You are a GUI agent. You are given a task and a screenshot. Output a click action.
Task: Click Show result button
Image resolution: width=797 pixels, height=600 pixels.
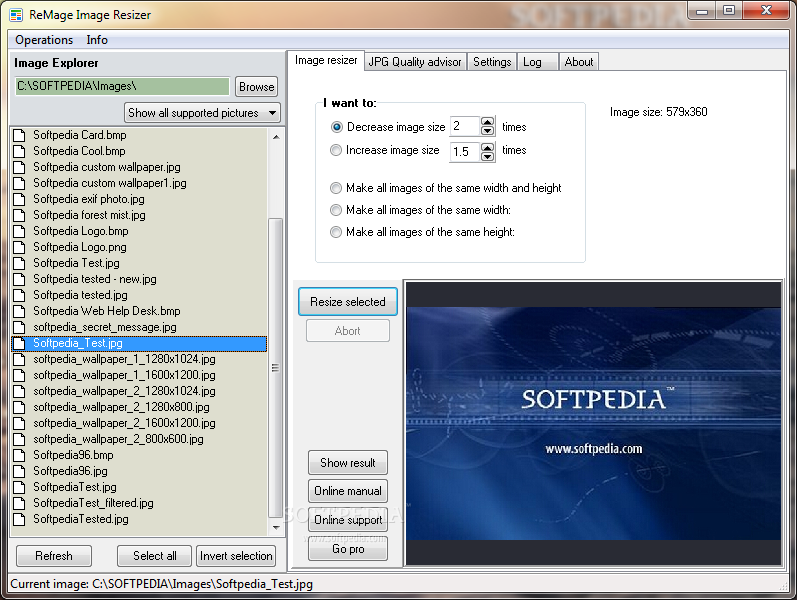coord(348,463)
